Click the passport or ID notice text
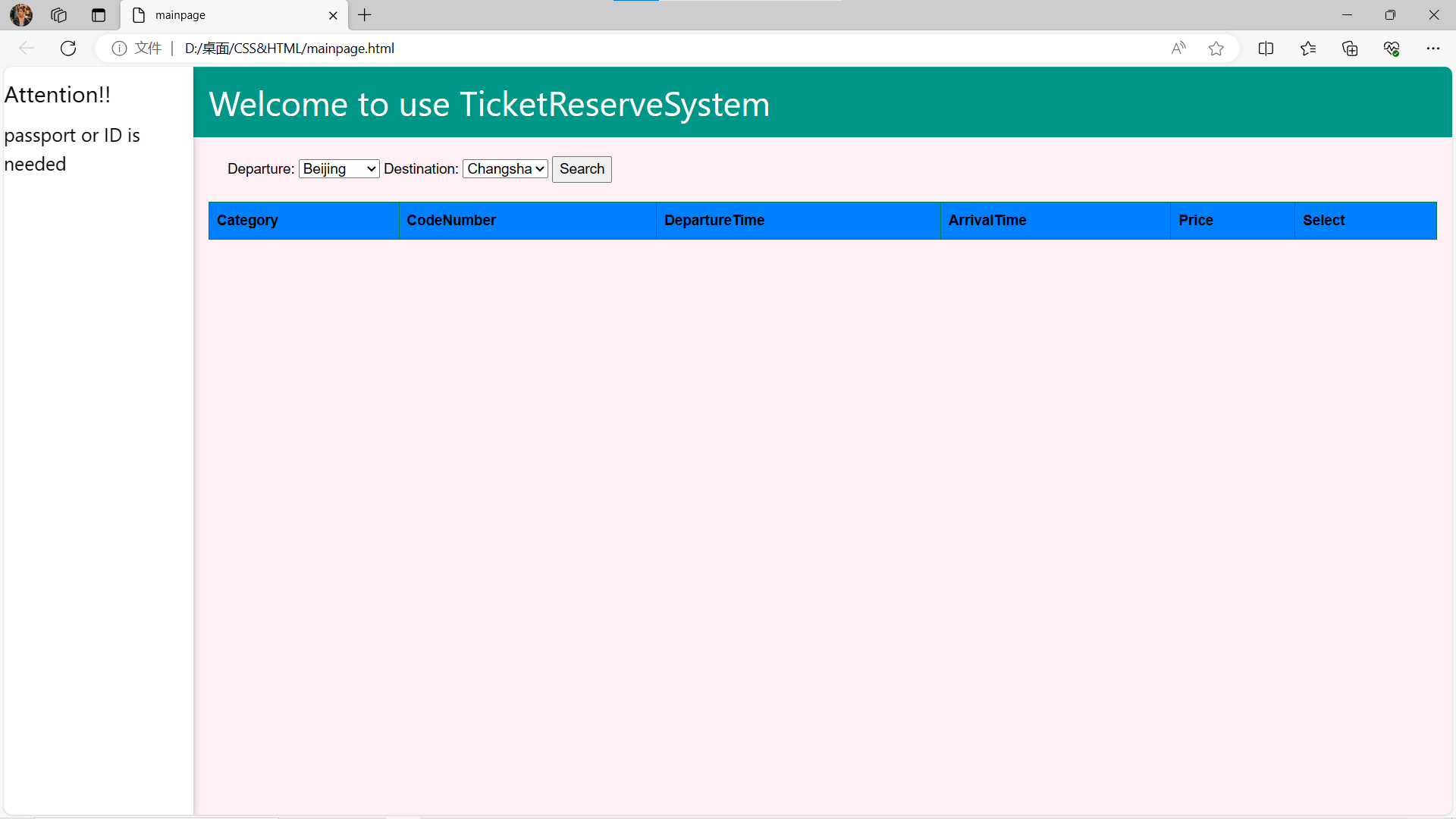The image size is (1456, 819). [x=72, y=149]
